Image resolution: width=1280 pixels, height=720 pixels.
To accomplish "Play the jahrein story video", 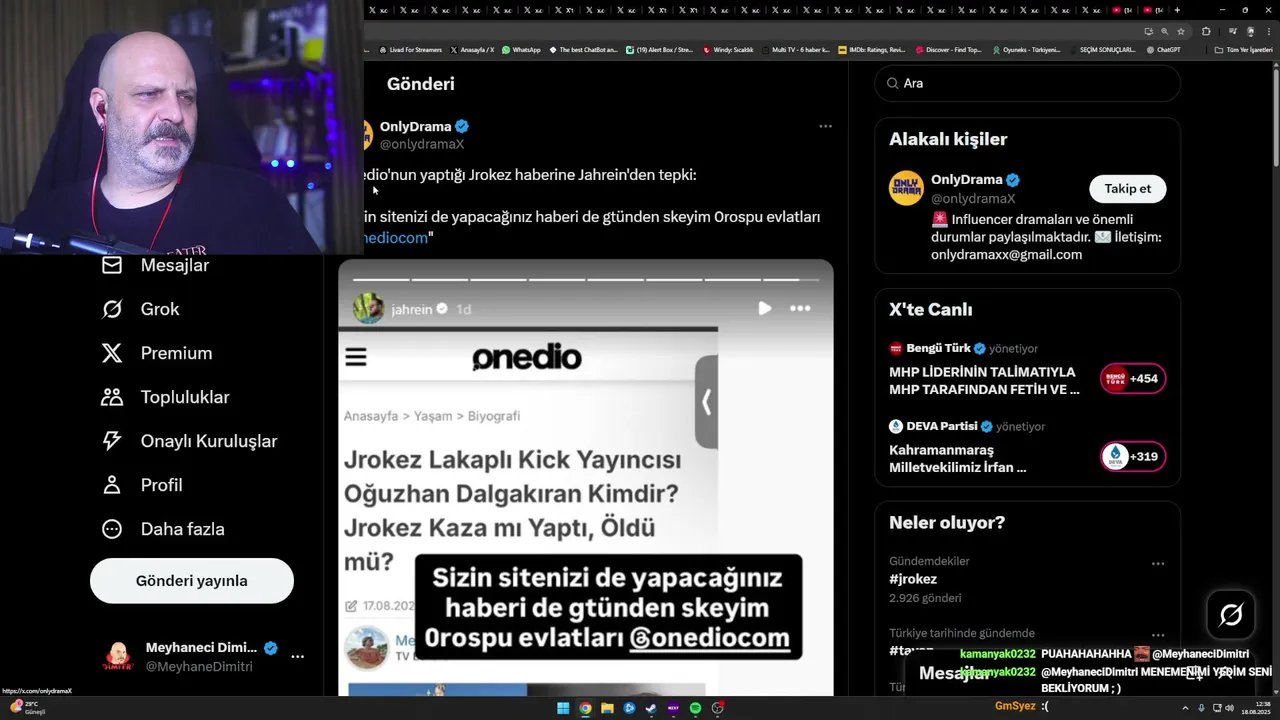I will [765, 308].
